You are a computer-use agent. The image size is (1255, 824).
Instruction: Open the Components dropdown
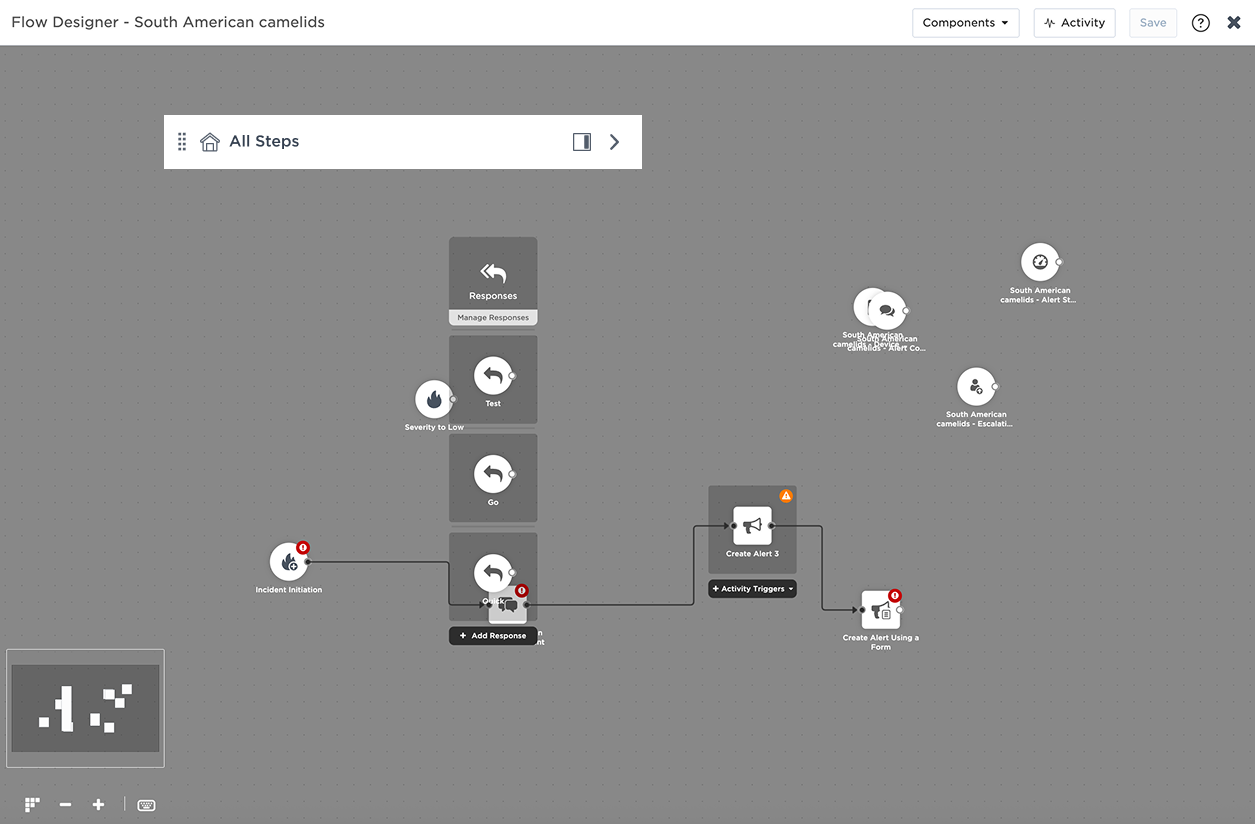coord(965,23)
